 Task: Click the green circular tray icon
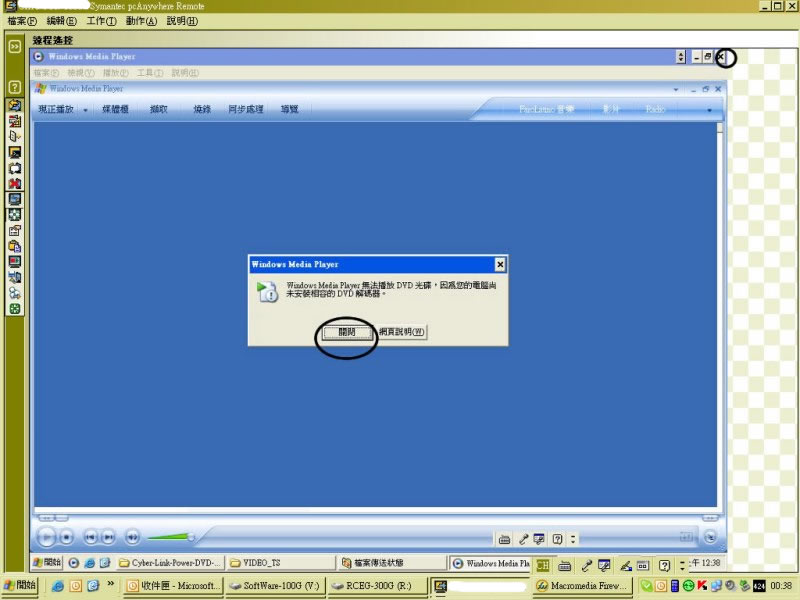tap(688, 586)
